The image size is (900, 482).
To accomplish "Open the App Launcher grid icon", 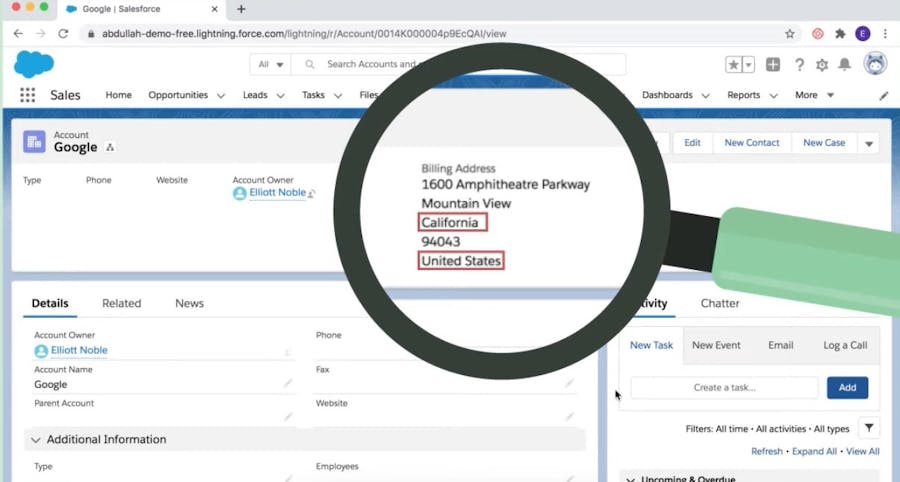I will (x=27, y=95).
